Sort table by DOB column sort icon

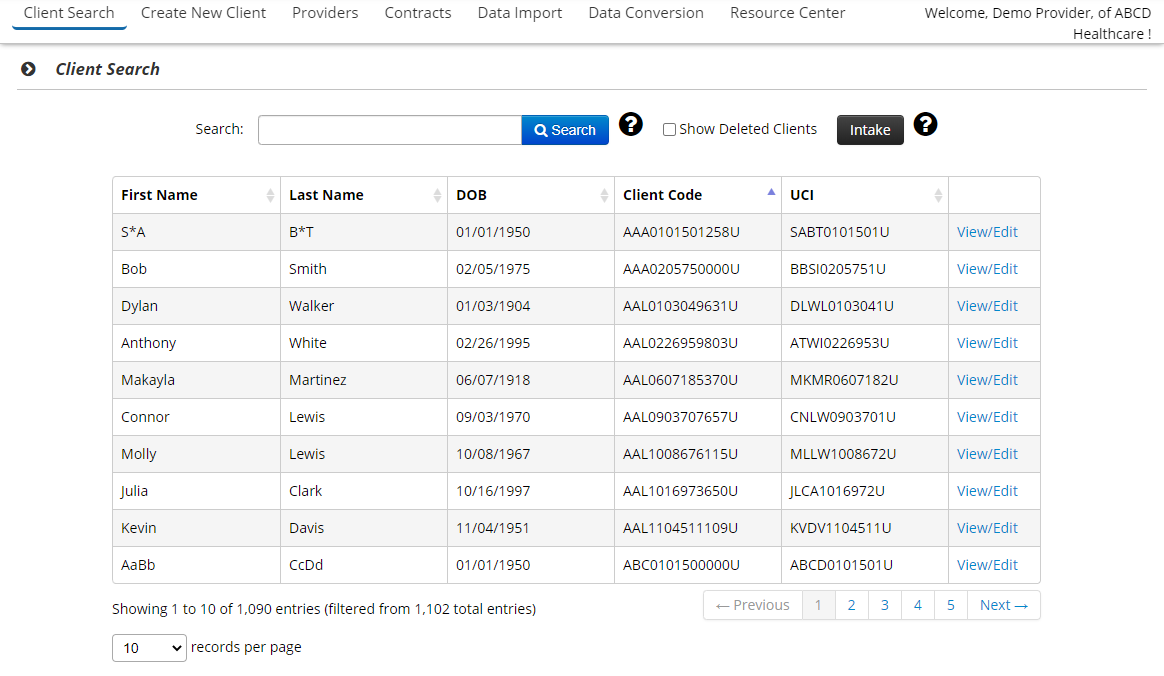(604, 196)
